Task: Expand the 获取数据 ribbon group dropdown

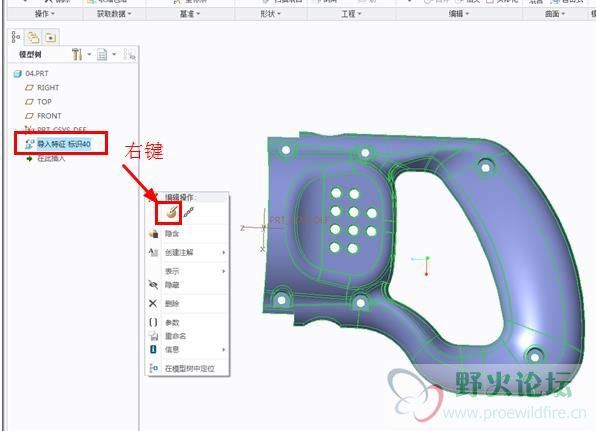Action: [x=114, y=14]
